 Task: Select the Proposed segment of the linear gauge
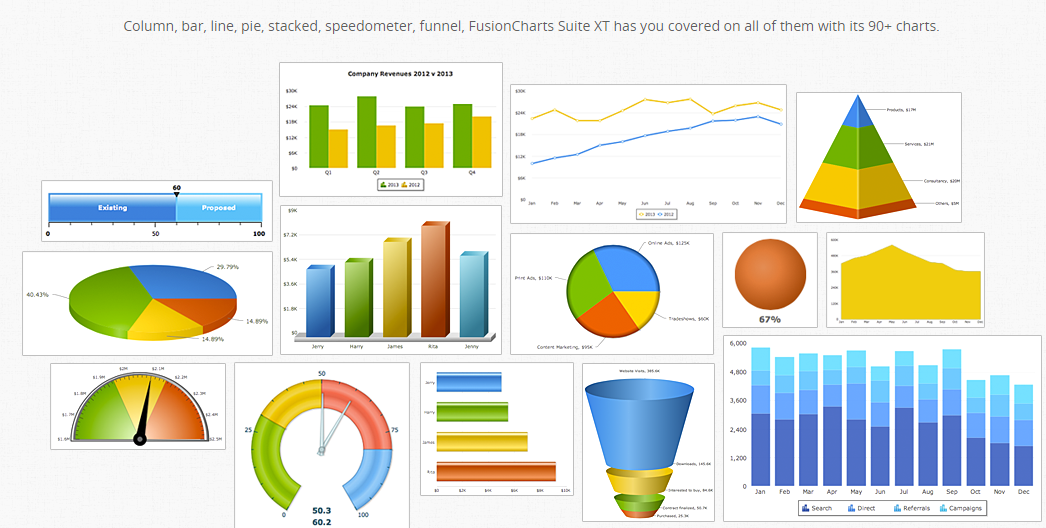click(x=219, y=208)
